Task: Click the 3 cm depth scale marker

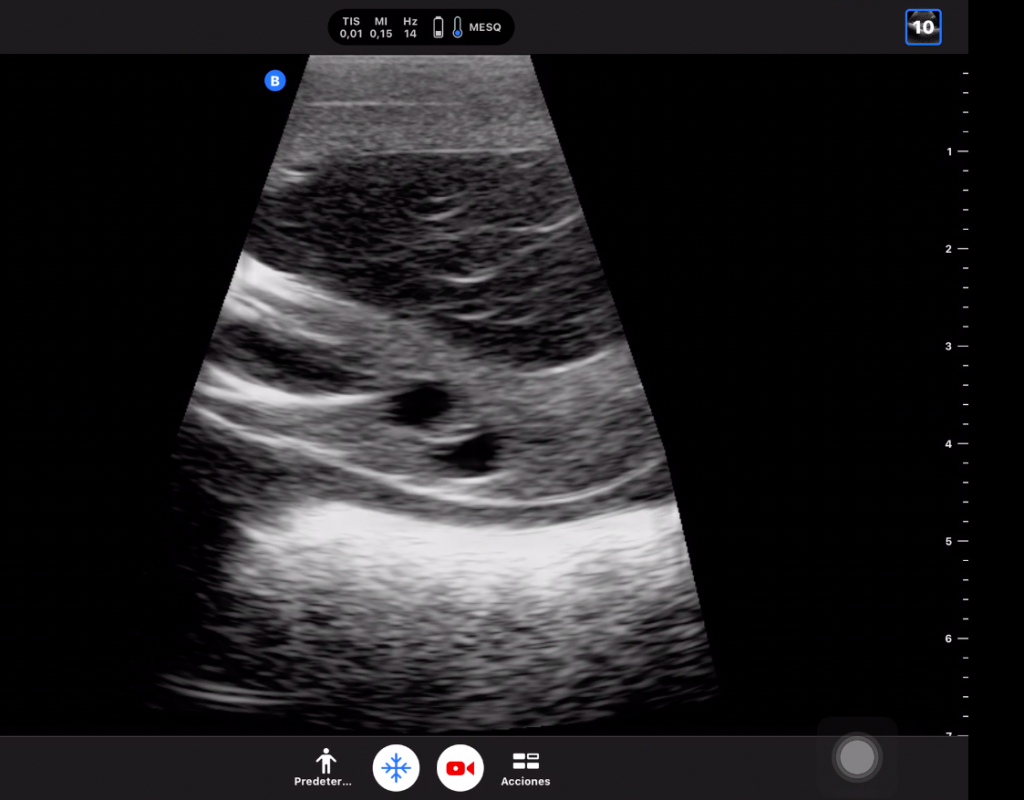Action: [x=955, y=346]
